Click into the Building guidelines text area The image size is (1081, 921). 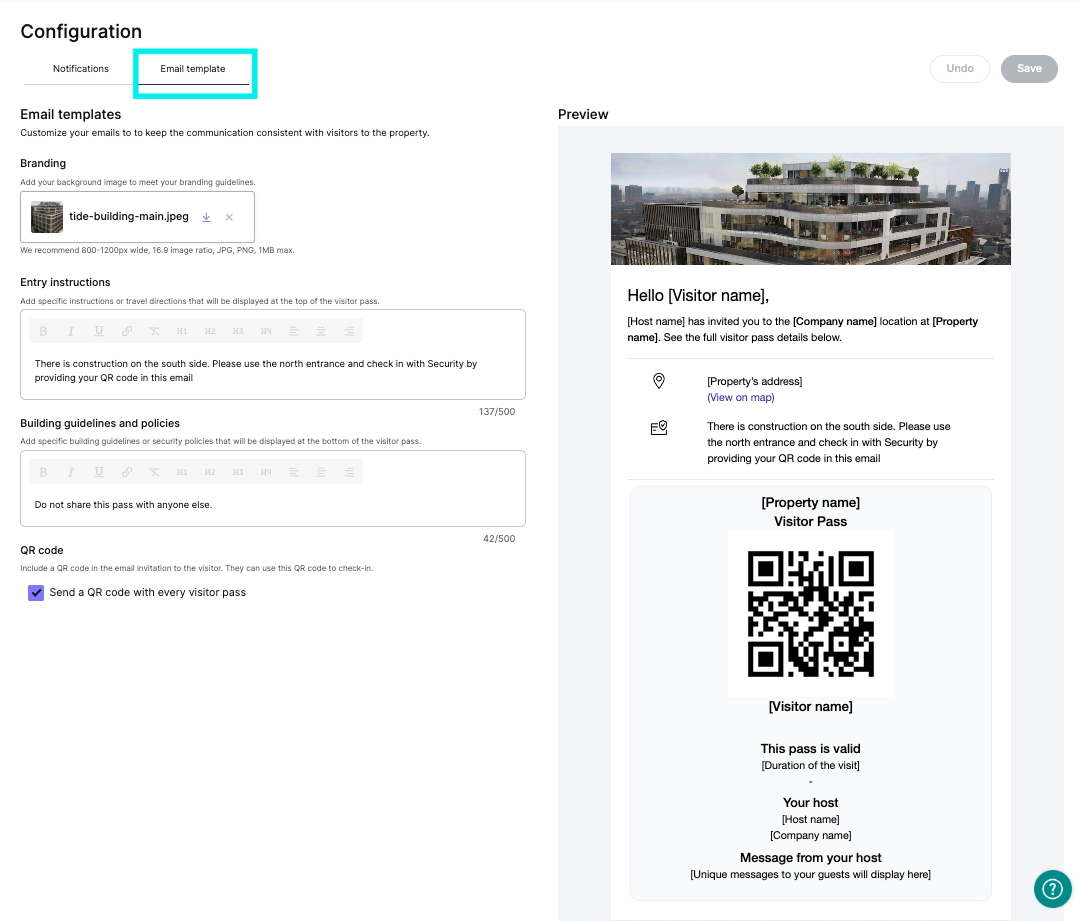[x=272, y=506]
